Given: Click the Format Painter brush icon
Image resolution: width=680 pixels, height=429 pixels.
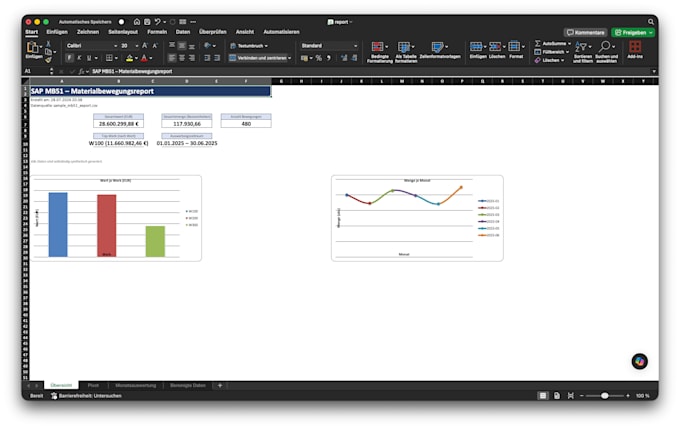Looking at the screenshot, I should point(48,59).
